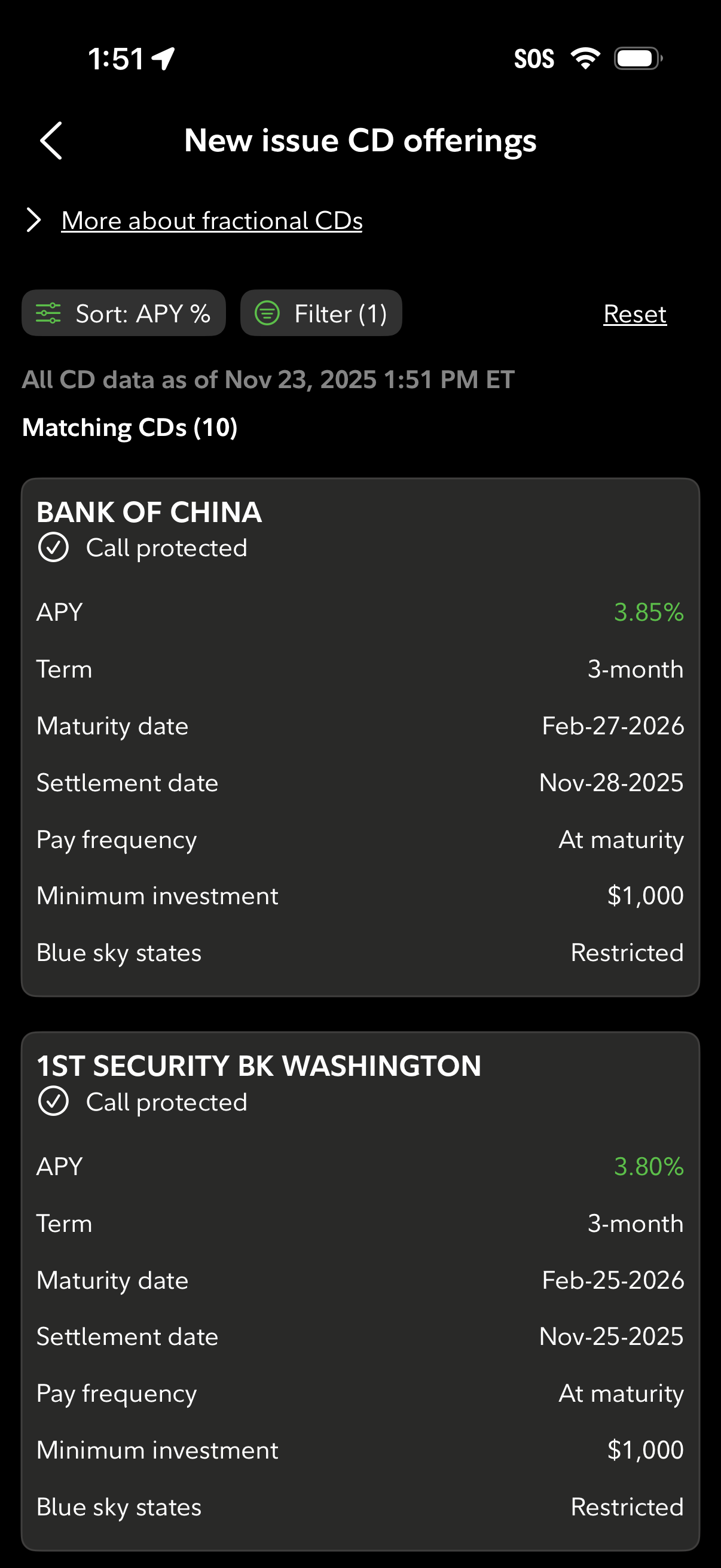Open 1ST SECURITY BK WASHINGTON offering
The image size is (721, 1568).
coord(259,1066)
